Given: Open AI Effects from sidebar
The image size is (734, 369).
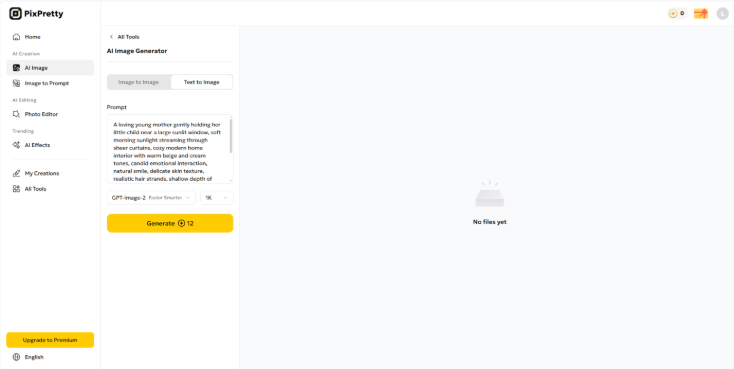Looking at the screenshot, I should click(50, 145).
